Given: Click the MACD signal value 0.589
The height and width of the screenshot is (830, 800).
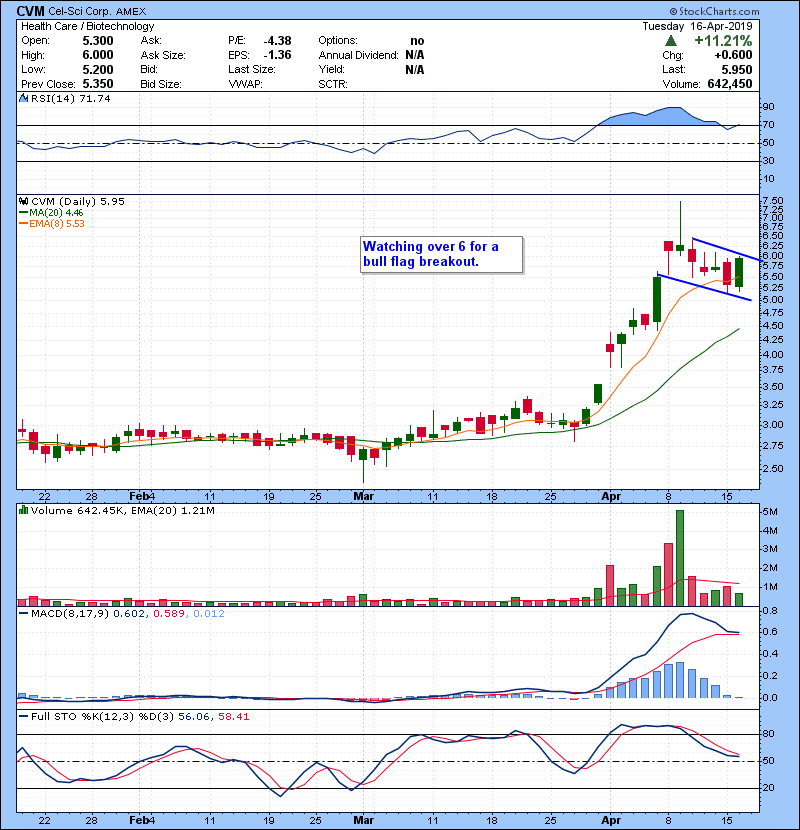Looking at the screenshot, I should 169,614.
